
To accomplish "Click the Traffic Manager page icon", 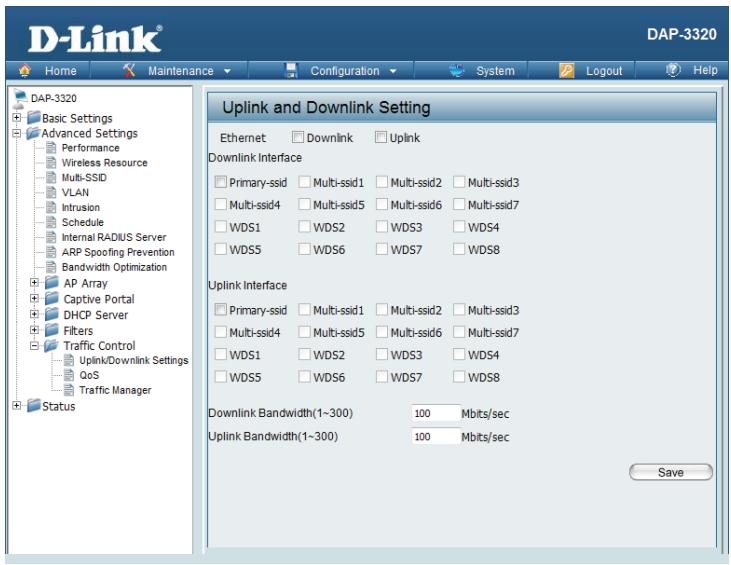I will 69,390.
